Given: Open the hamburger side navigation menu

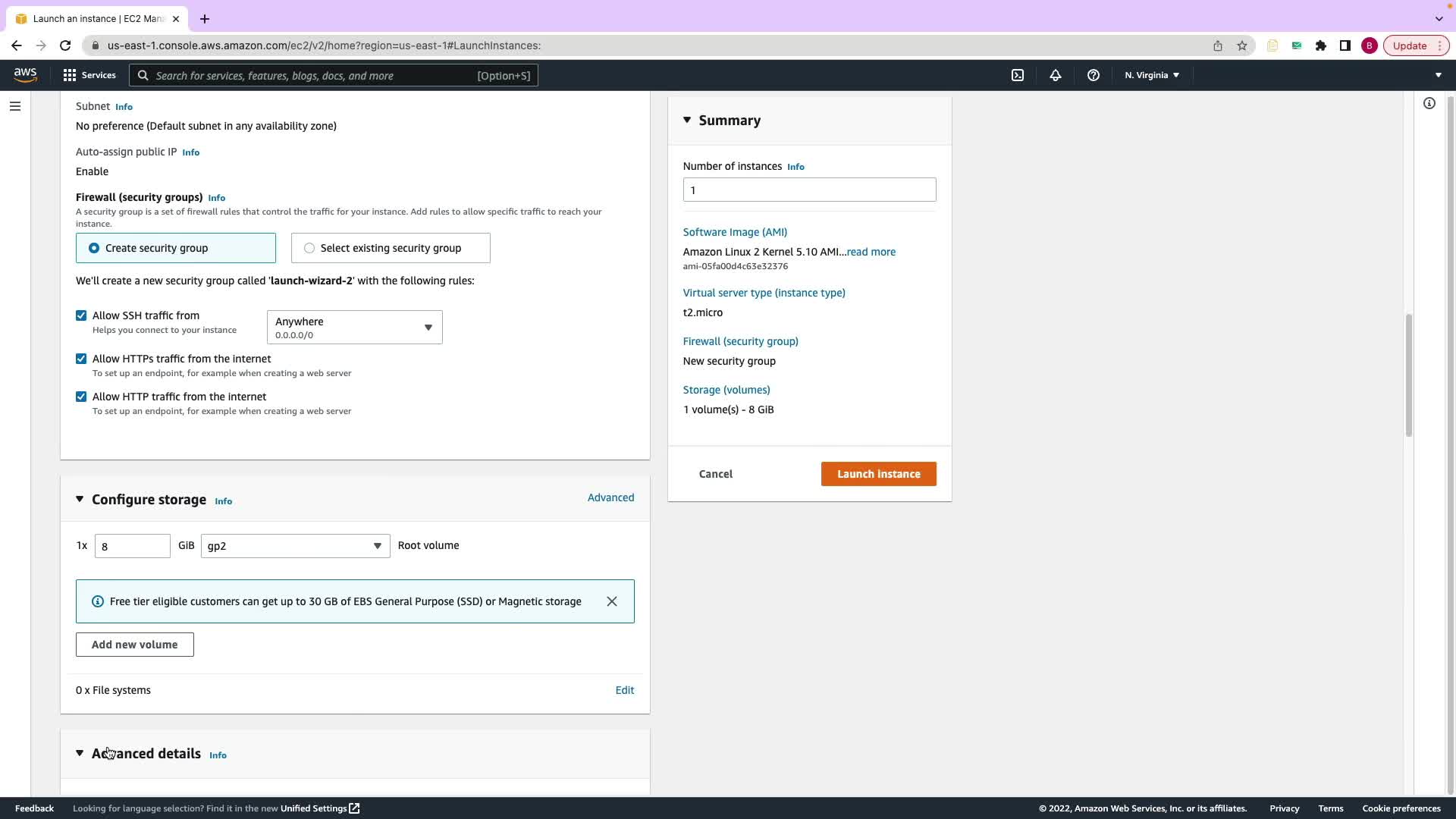Looking at the screenshot, I should point(15,106).
